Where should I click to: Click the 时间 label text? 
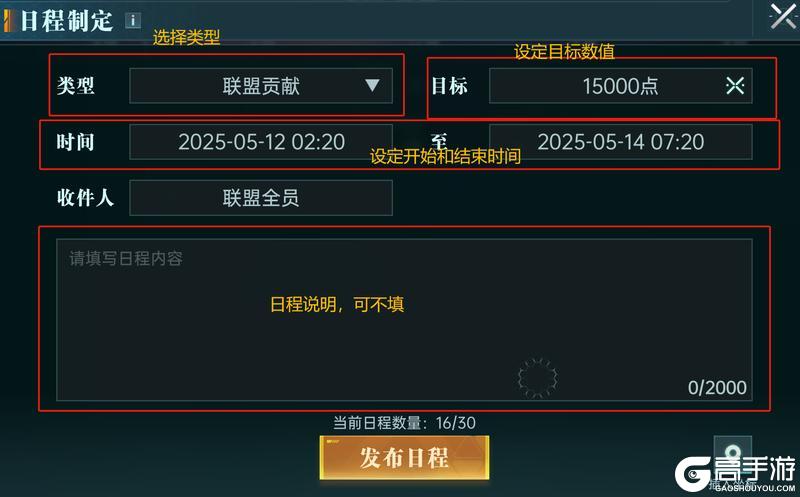[x=76, y=142]
